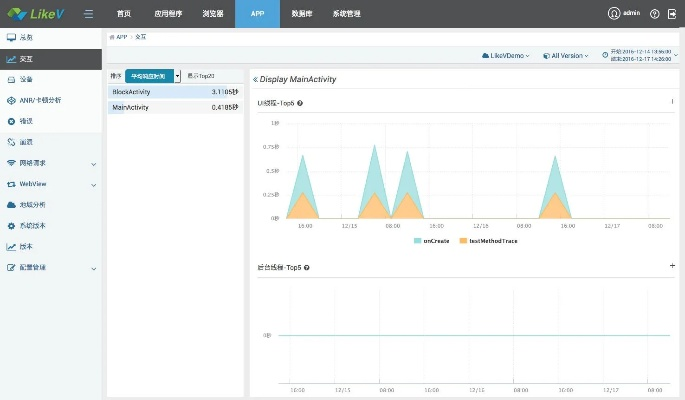The image size is (685, 400).
Task: Expand the background thread Top5 panel with plus
Action: (672, 266)
